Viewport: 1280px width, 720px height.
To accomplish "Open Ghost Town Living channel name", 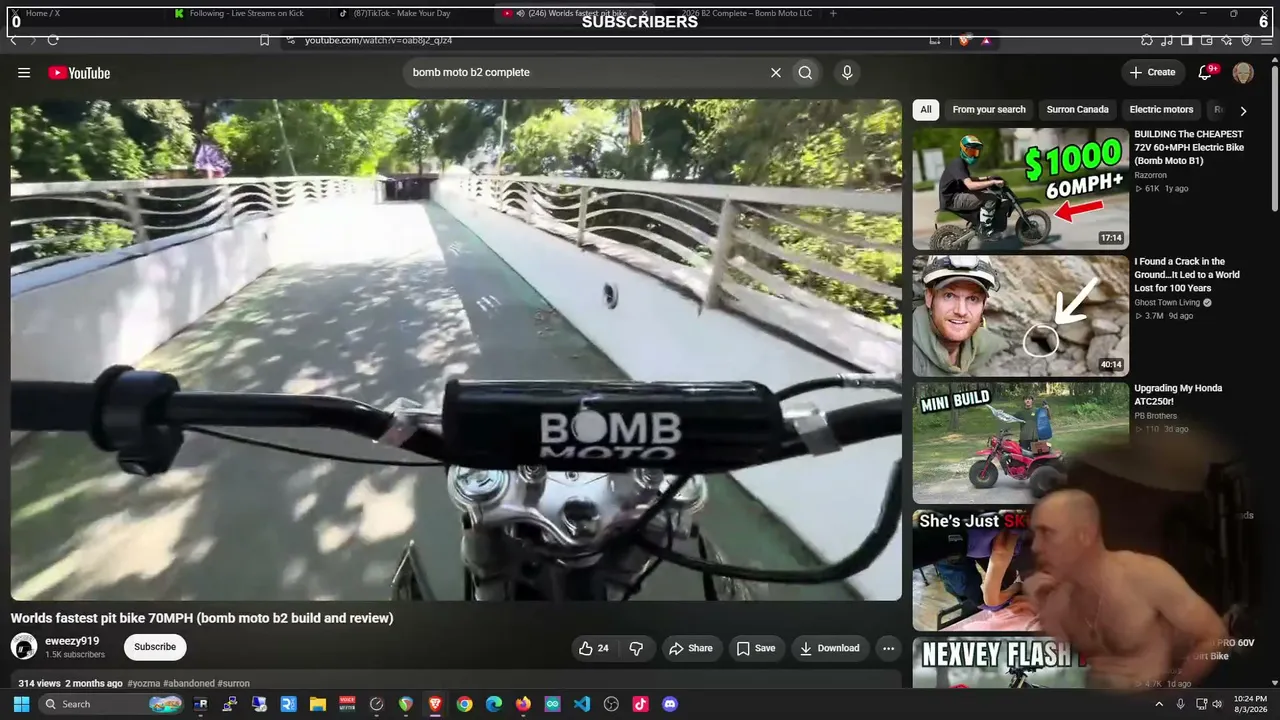I will coord(1167,303).
